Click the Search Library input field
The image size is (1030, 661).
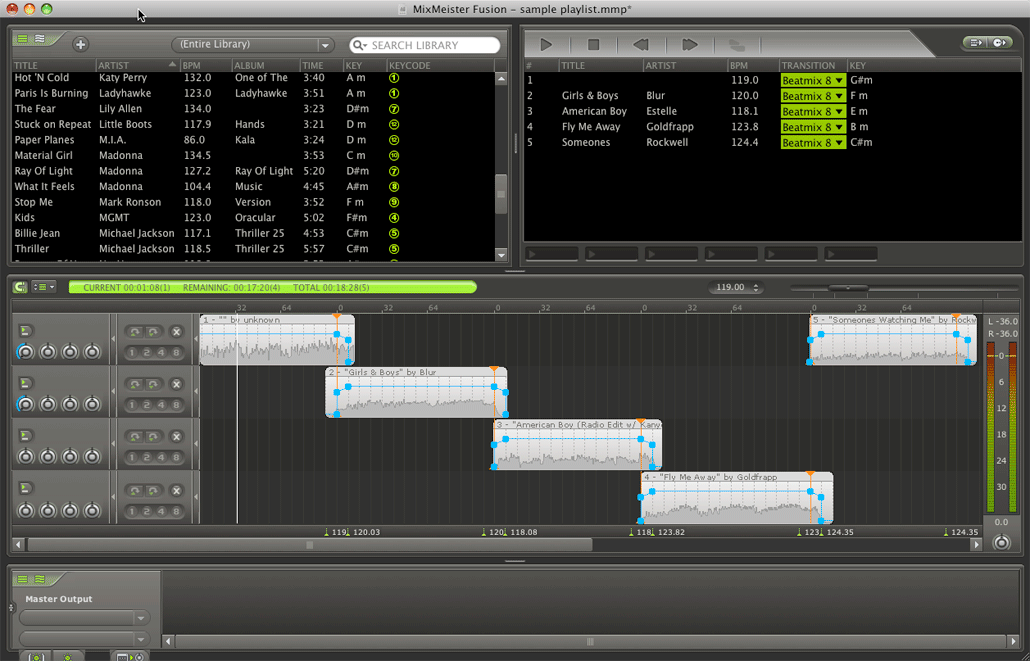point(432,45)
